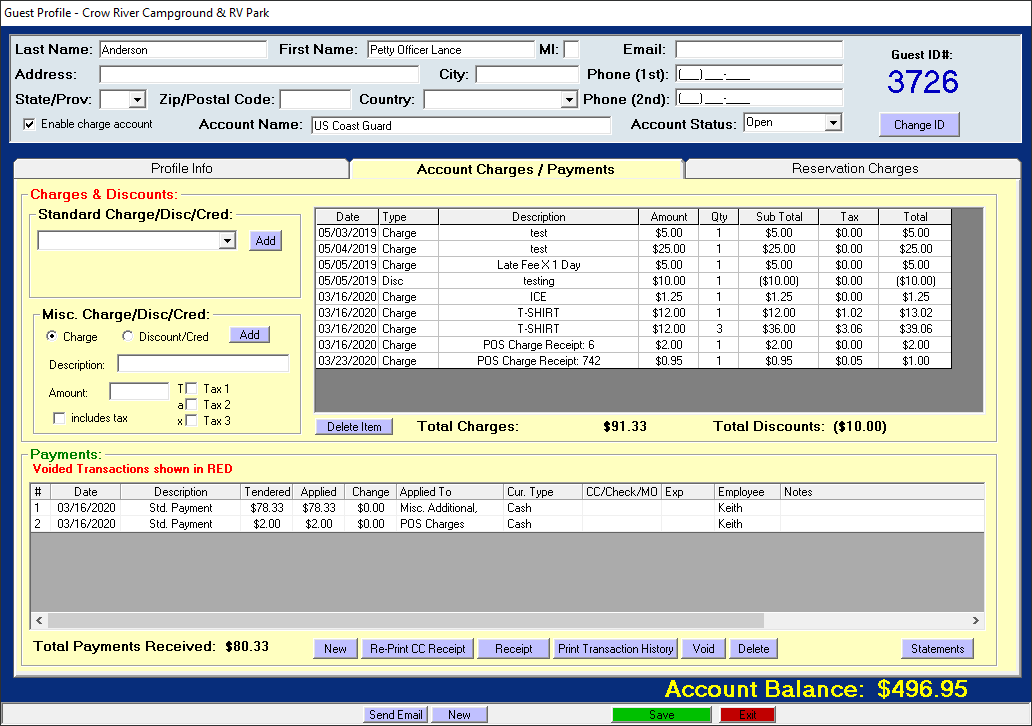This screenshot has width=1032, height=726.
Task: Select the 'testing' Disc row
Action: click(x=633, y=280)
